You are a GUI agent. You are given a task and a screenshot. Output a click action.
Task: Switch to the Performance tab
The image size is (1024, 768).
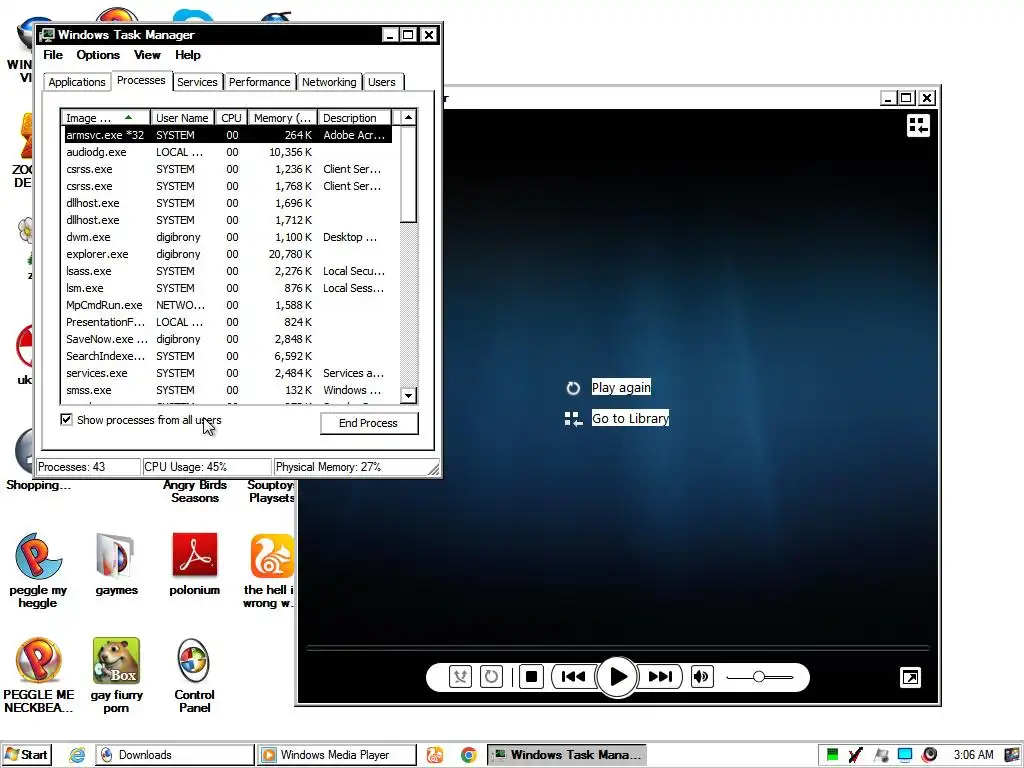tap(259, 82)
